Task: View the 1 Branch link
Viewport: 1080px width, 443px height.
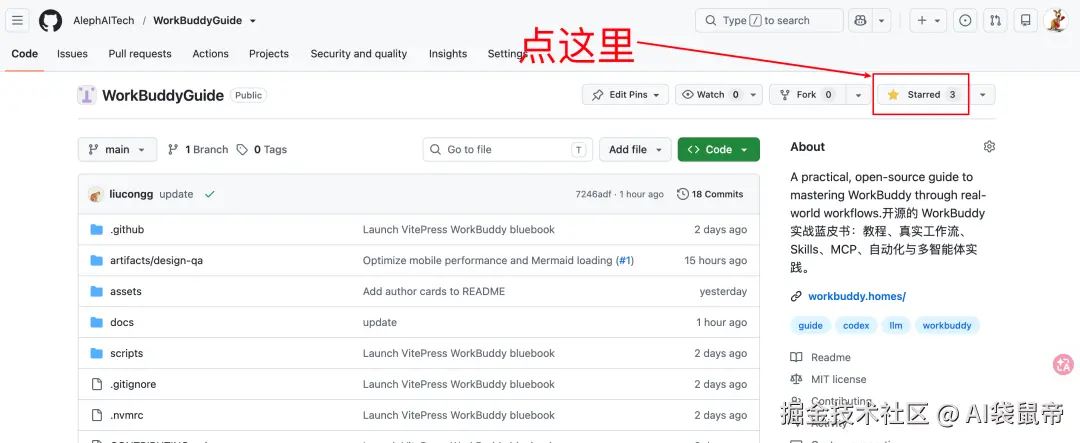Action: (x=198, y=150)
